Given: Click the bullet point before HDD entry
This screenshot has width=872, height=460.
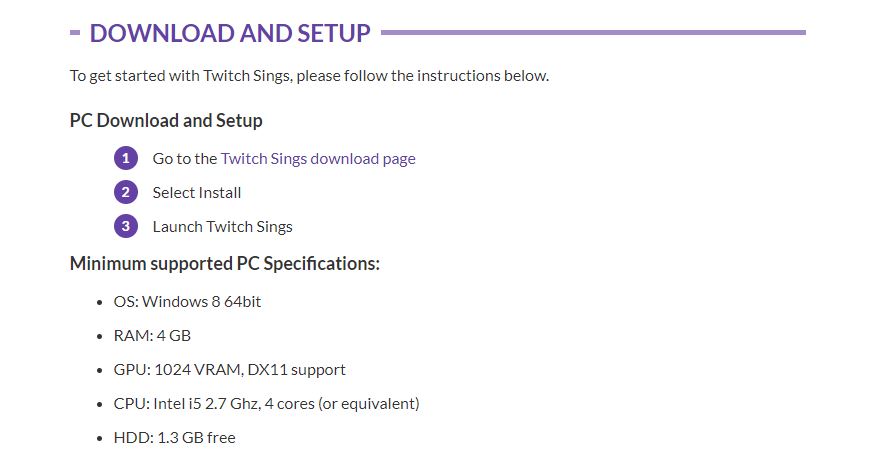Looking at the screenshot, I should [x=100, y=438].
